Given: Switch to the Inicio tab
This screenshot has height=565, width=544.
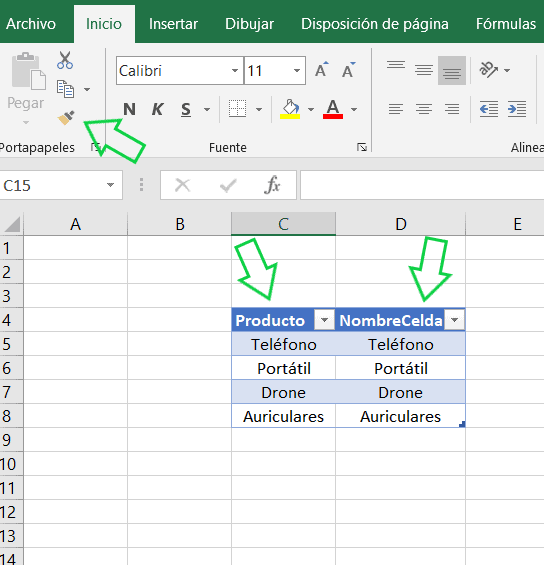Looking at the screenshot, I should tap(104, 24).
